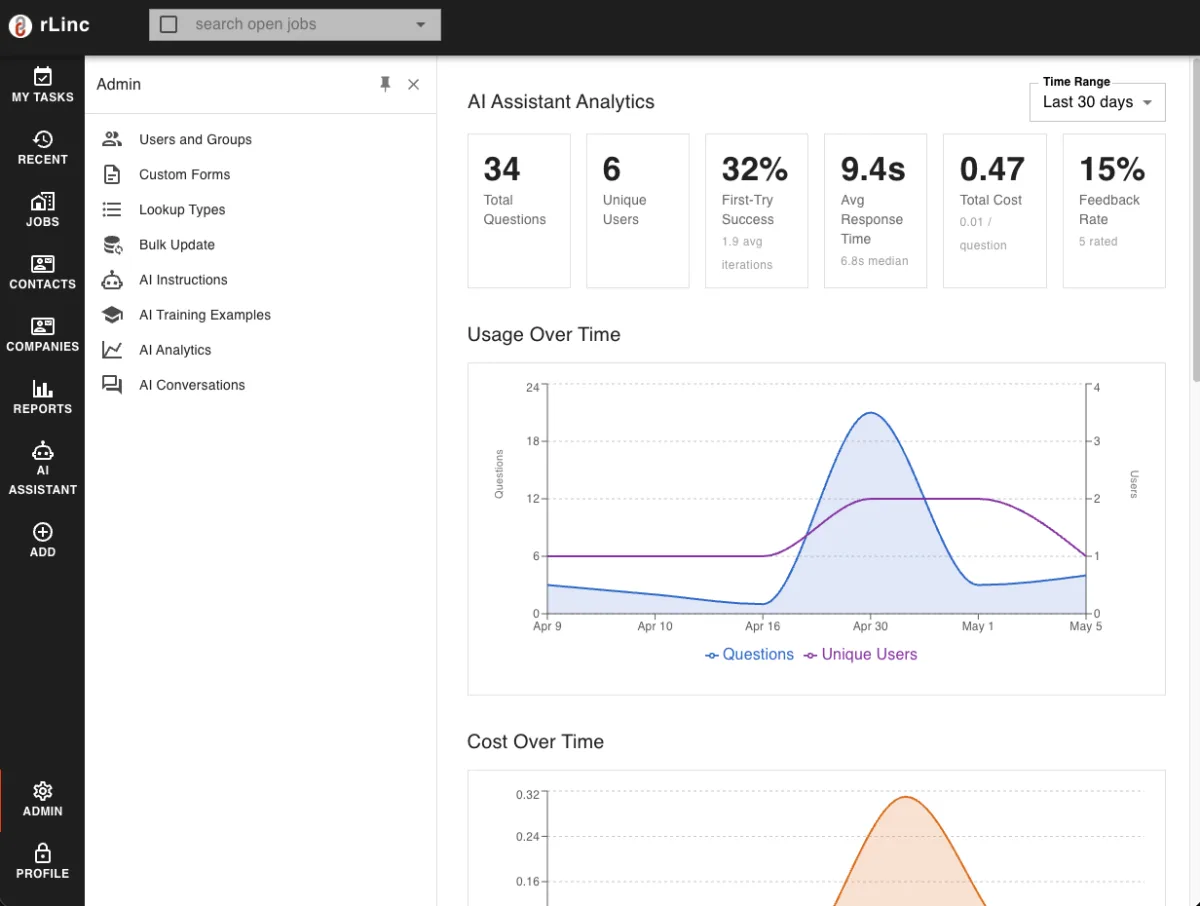The image size is (1200, 906).
Task: Select Custom Forms menu item
Action: pos(260,174)
